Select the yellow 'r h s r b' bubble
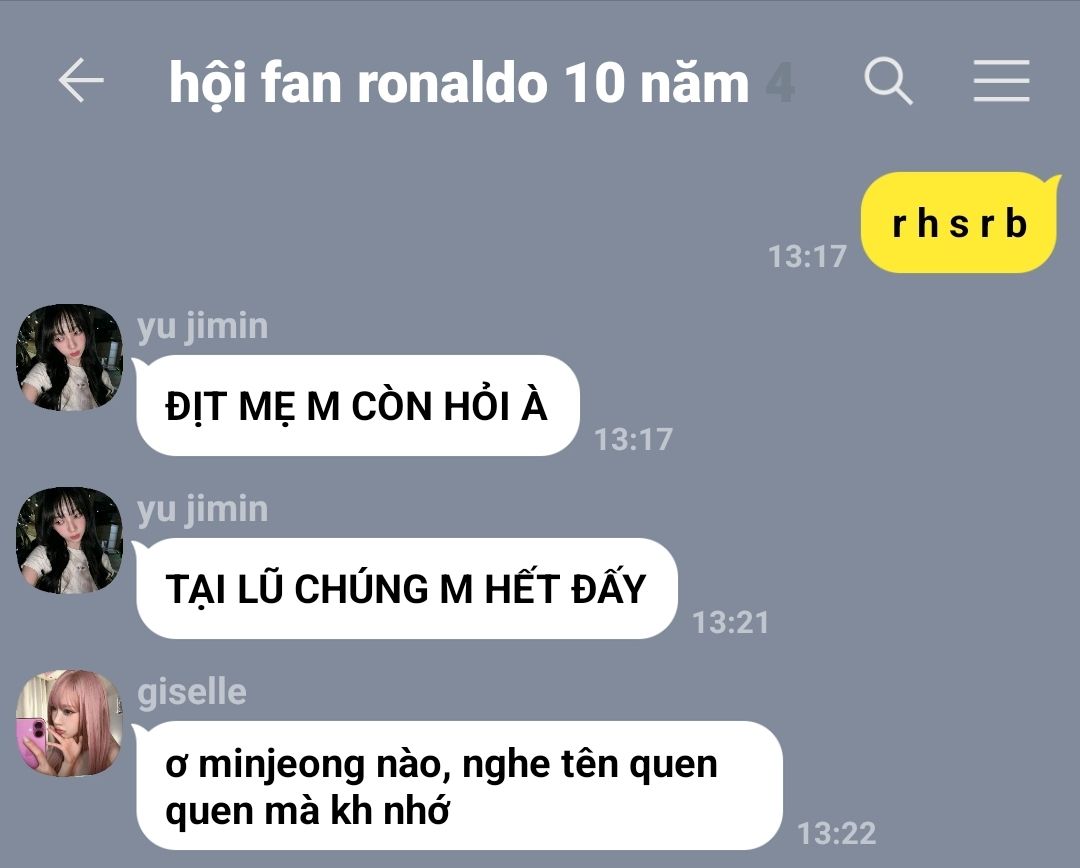Viewport: 1080px width, 868px height. click(960, 223)
